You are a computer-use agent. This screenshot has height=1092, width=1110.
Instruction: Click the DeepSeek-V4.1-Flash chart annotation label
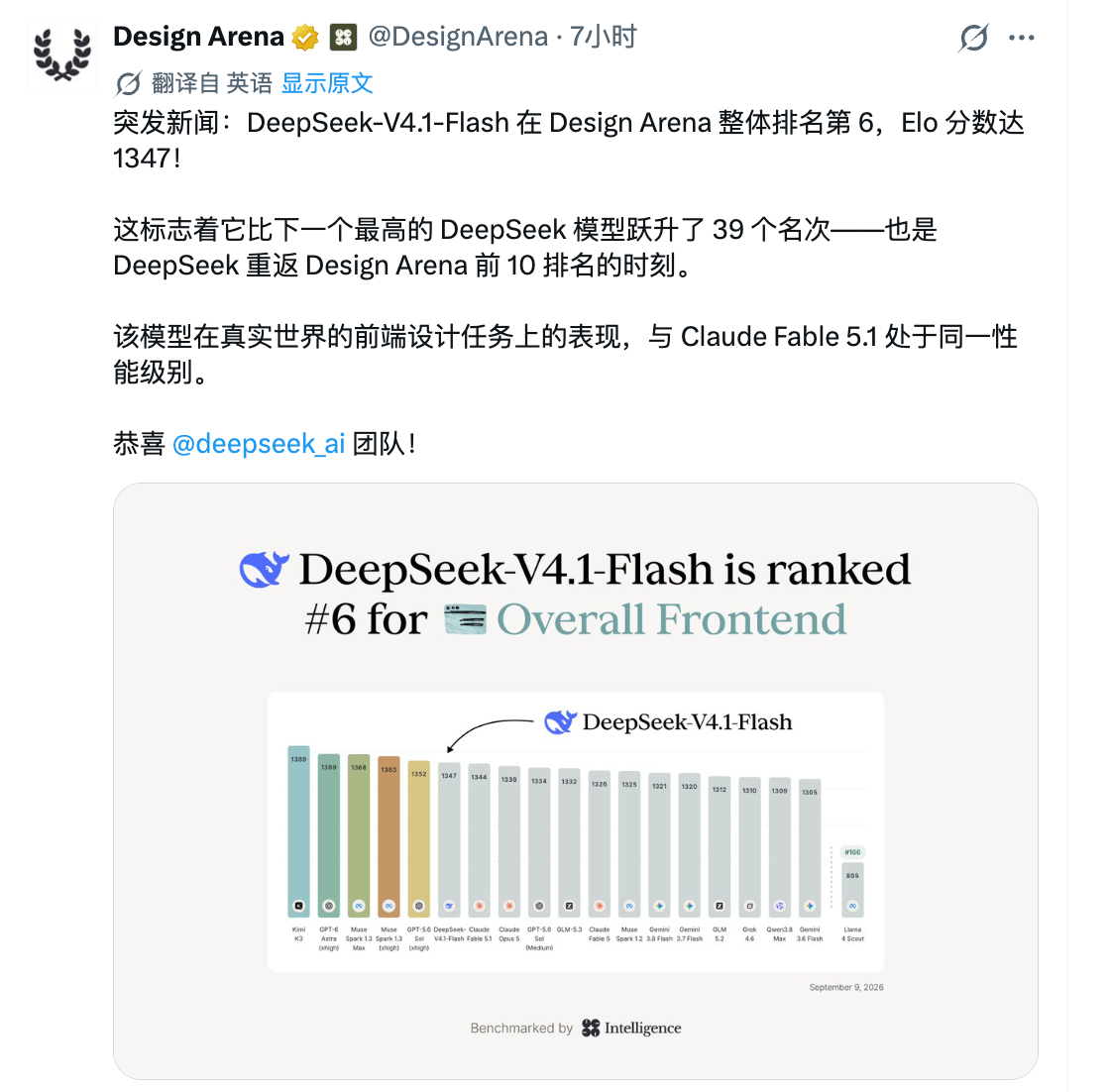[x=668, y=721]
